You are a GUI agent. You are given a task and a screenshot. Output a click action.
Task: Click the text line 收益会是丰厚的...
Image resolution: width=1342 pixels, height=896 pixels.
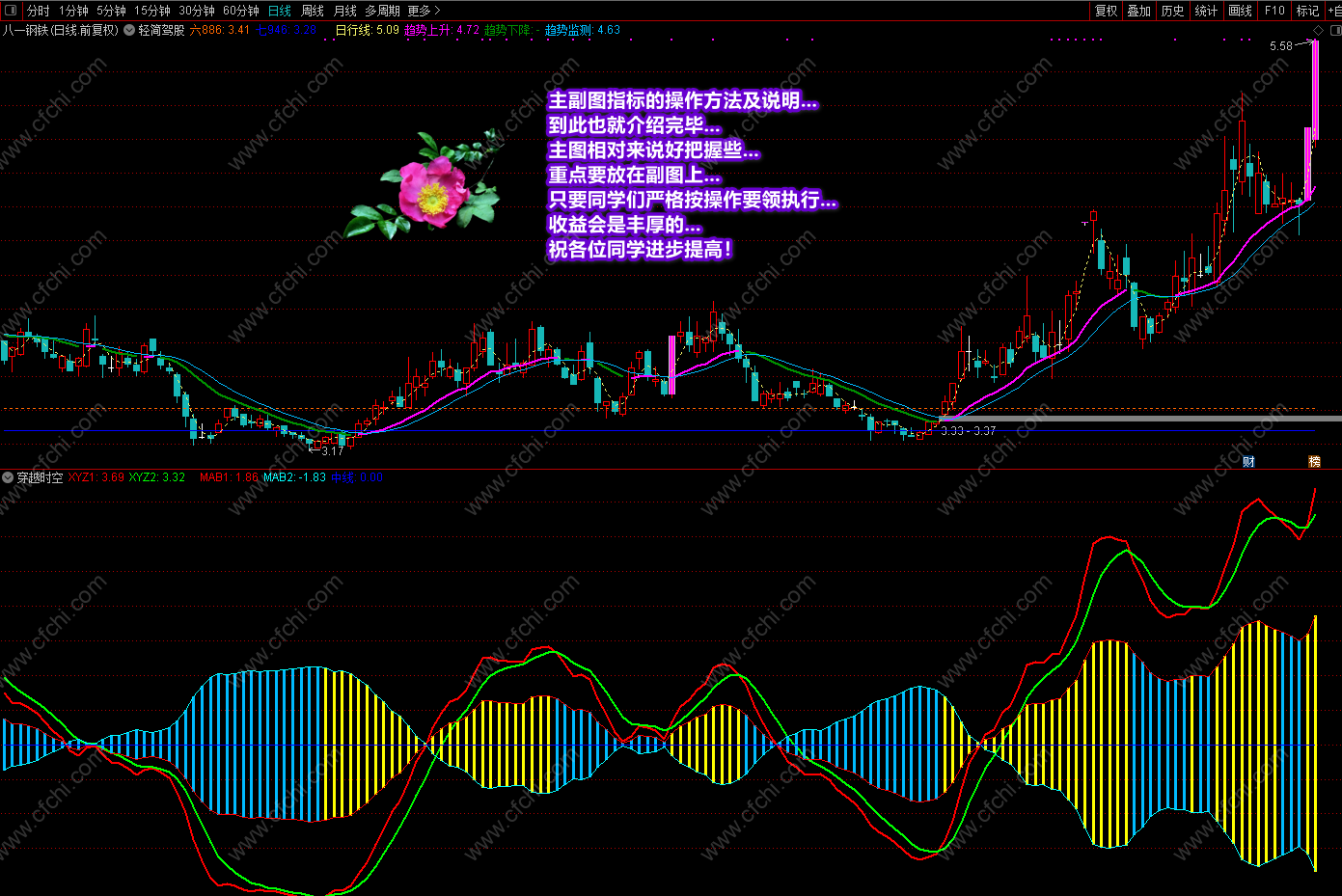pyautogui.click(x=624, y=225)
